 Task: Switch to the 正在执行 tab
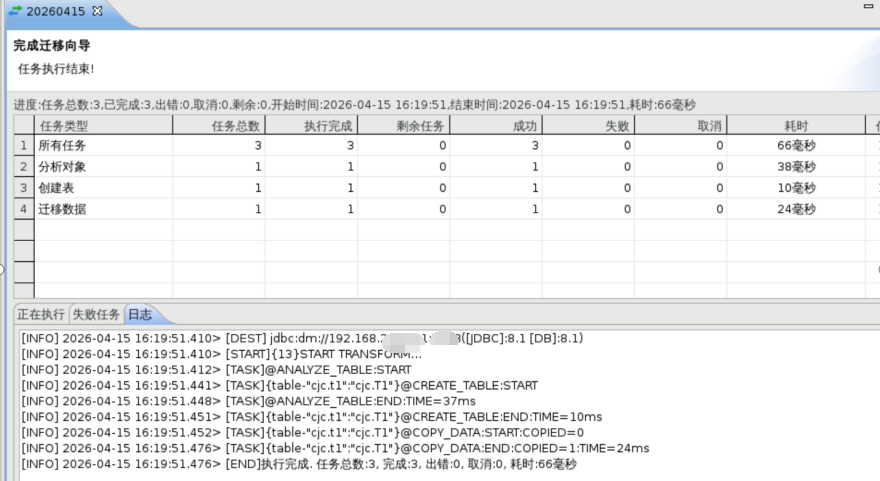[41, 314]
